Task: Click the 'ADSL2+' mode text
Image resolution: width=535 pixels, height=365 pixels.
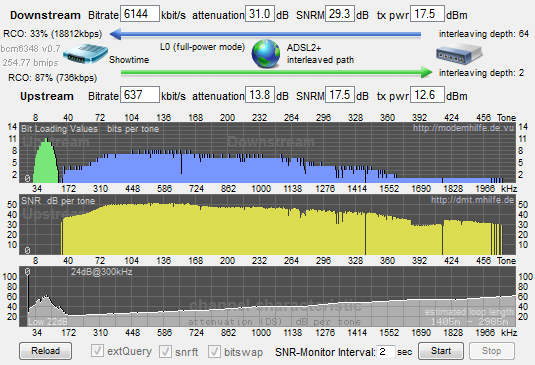Action: coord(304,48)
